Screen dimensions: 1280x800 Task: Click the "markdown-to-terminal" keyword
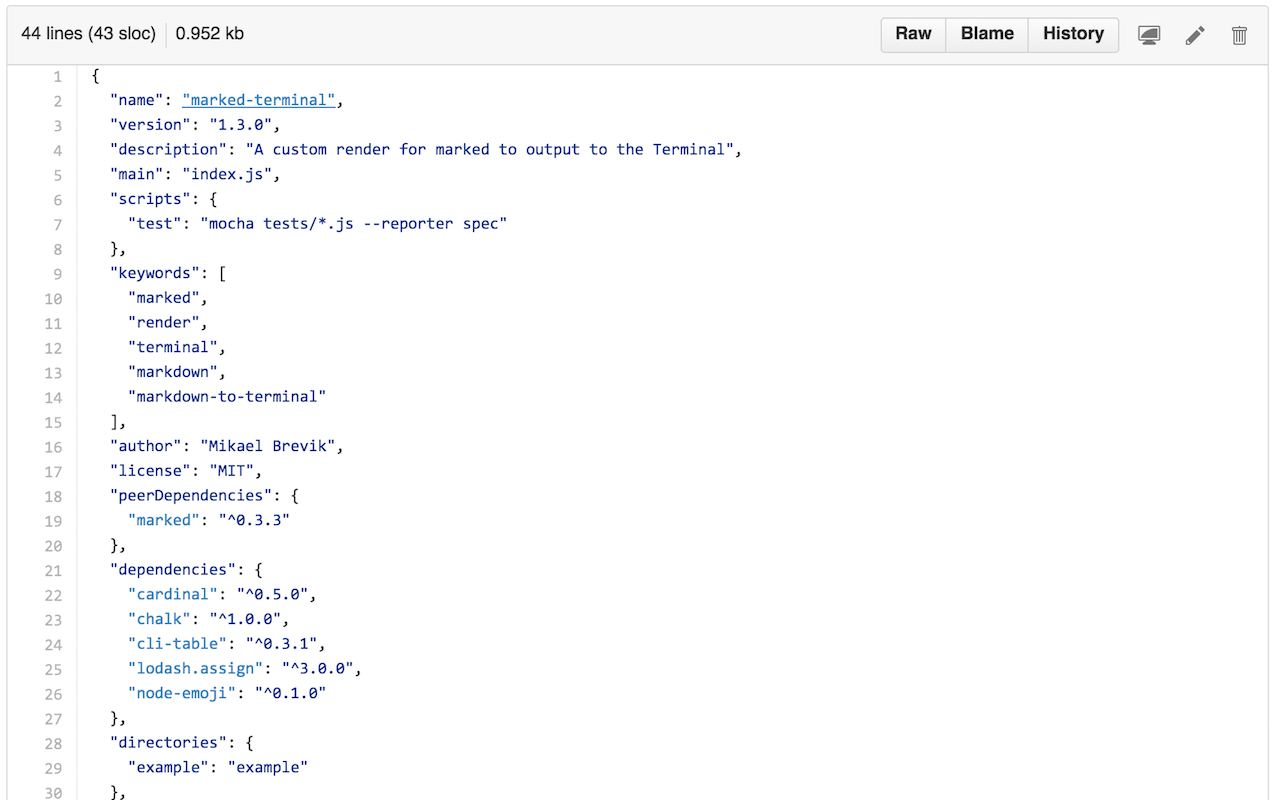pos(227,397)
